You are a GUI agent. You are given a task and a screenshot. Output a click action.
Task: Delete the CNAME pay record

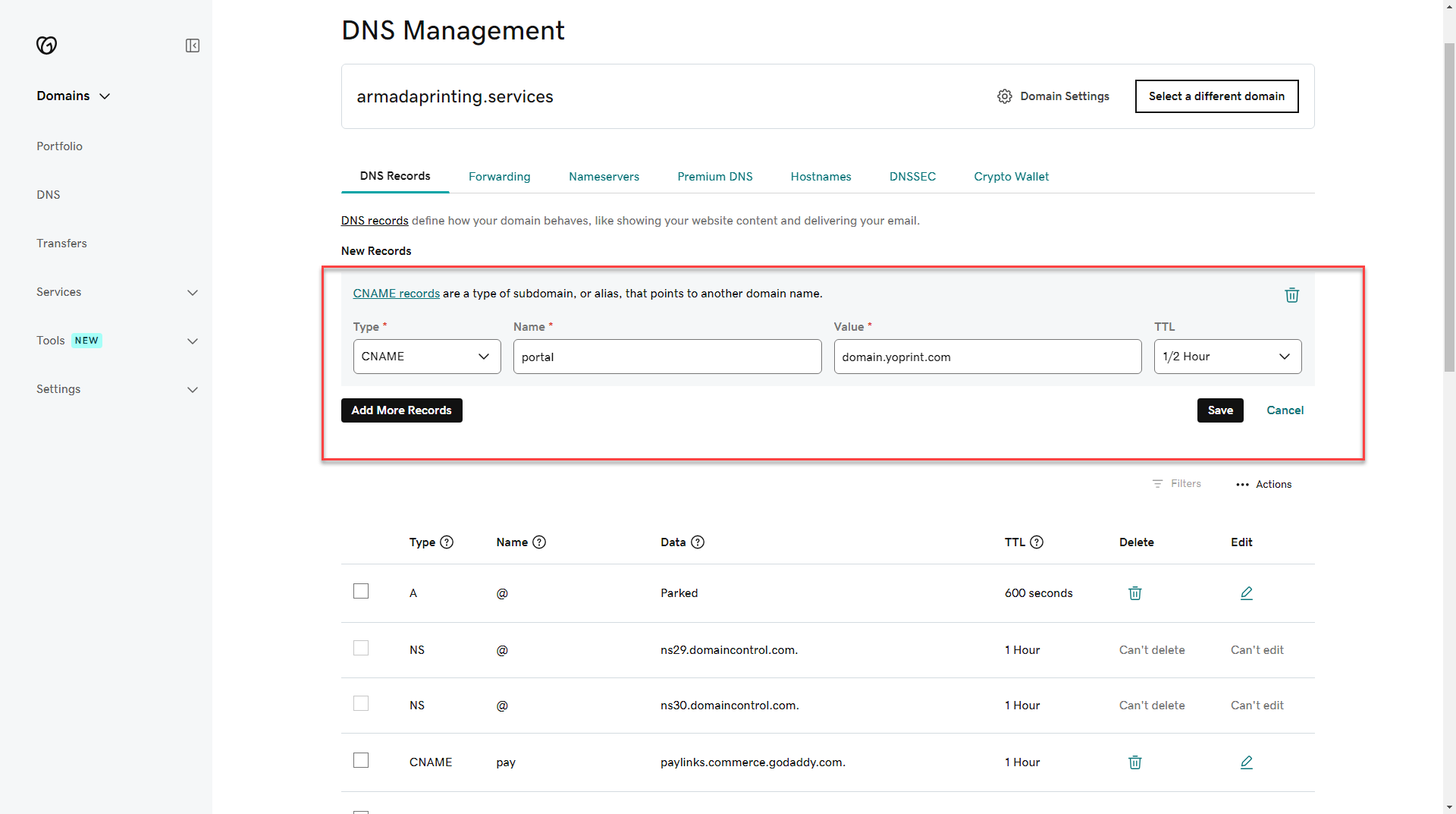(x=1135, y=762)
